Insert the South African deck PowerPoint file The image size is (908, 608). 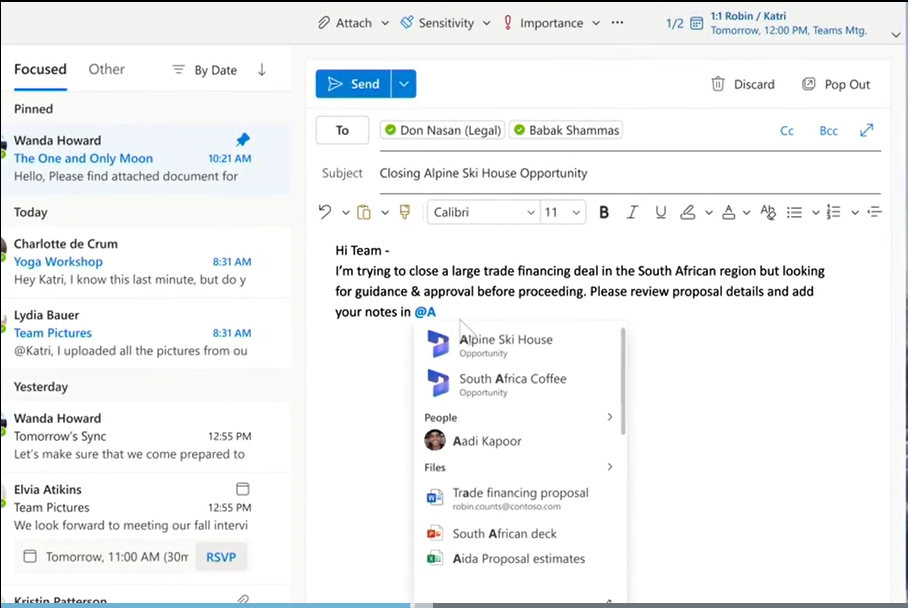(x=519, y=533)
